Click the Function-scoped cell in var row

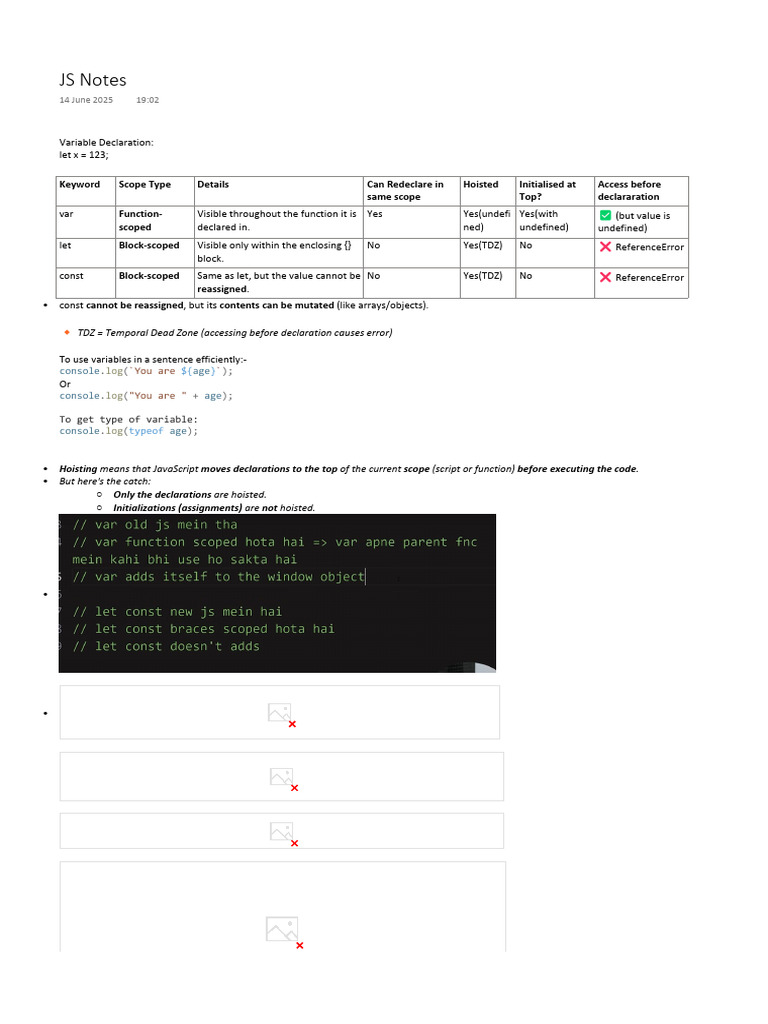[x=155, y=221]
